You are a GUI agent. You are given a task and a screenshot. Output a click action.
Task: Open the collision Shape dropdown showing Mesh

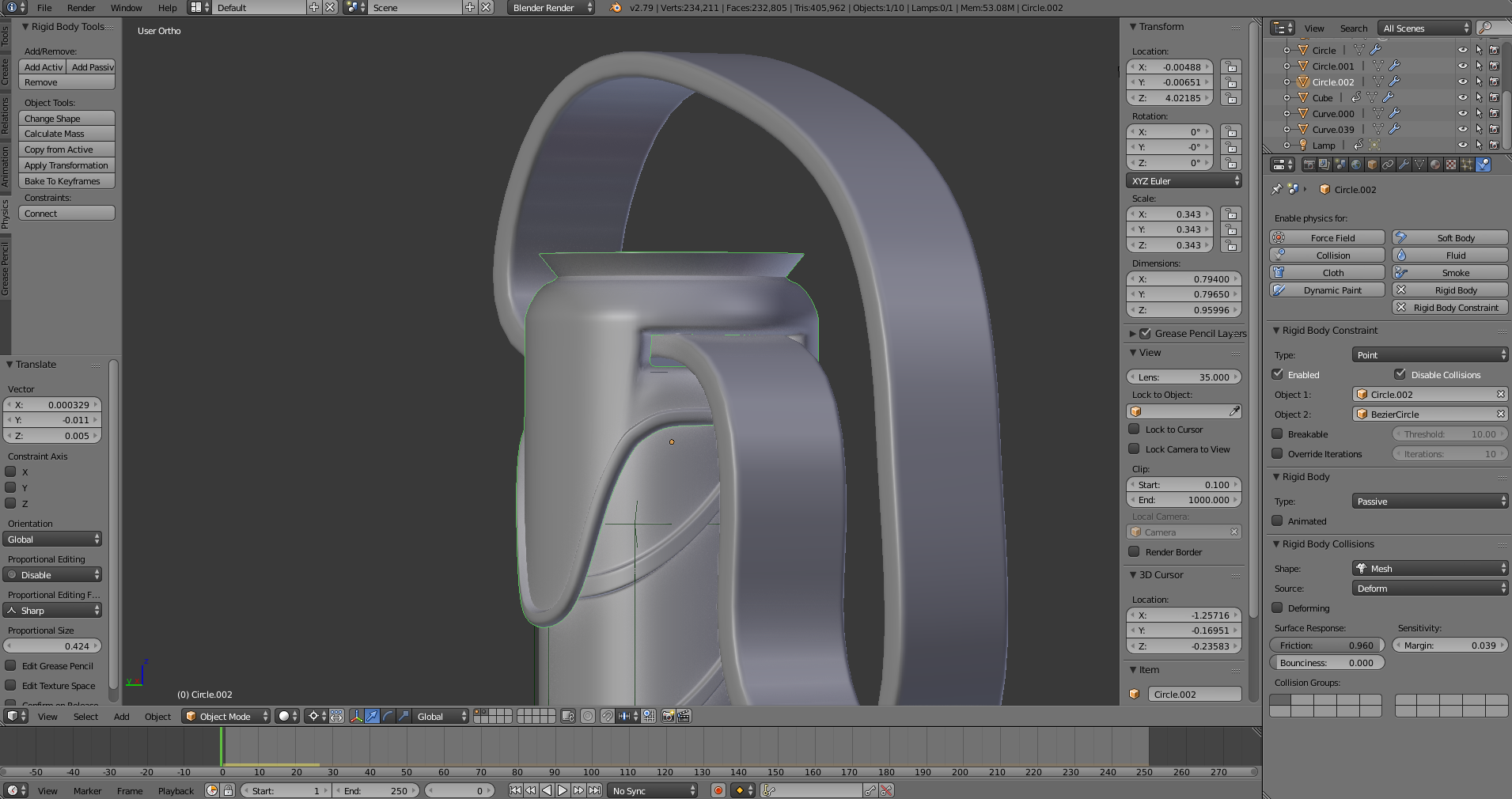tap(1430, 569)
